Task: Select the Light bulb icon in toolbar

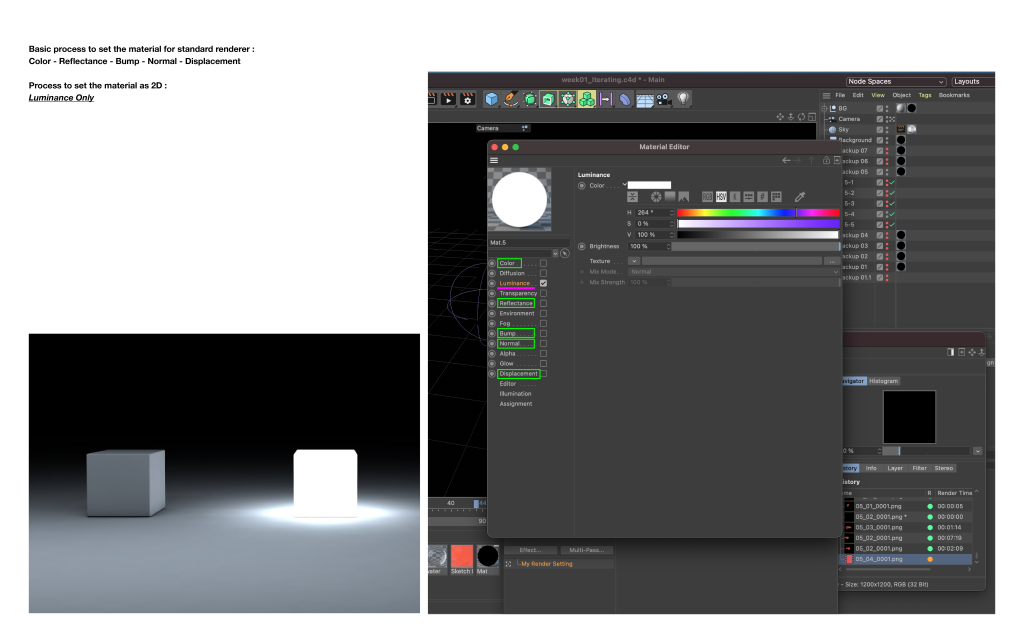Action: coord(683,99)
